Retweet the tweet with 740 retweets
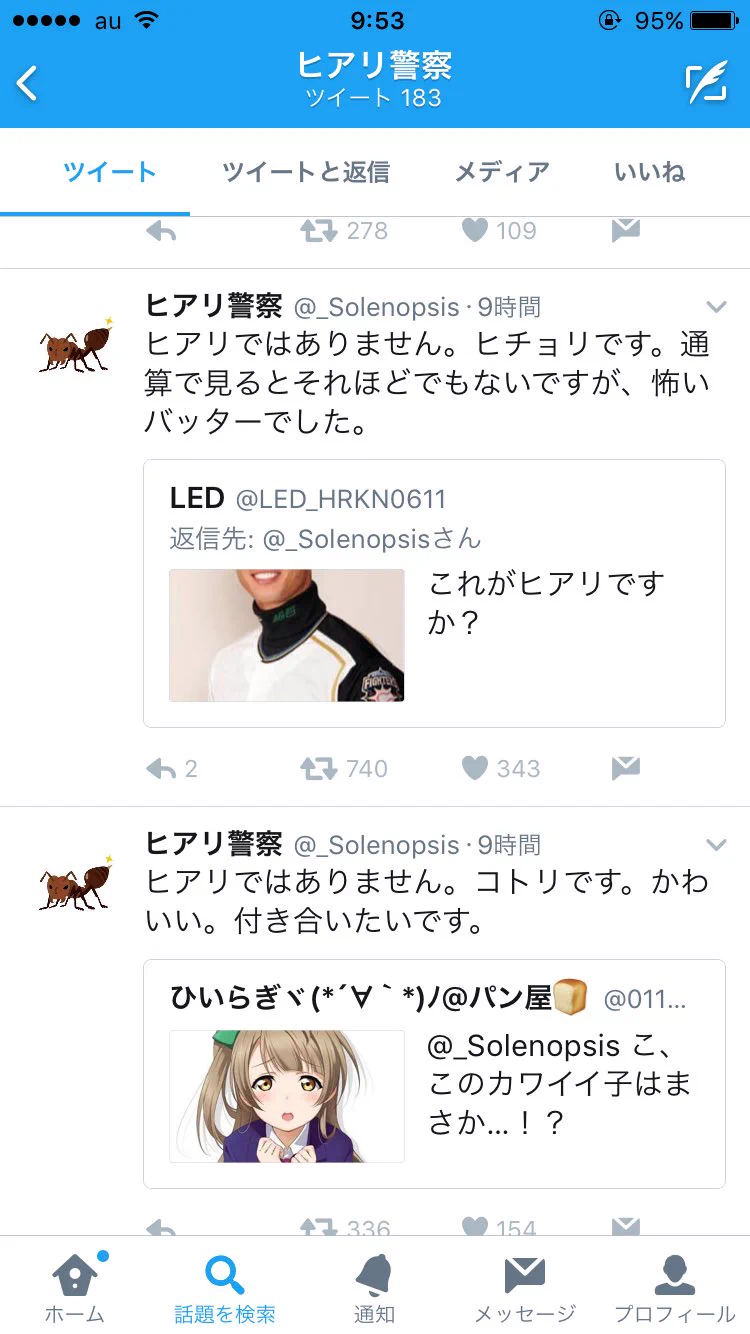Image resolution: width=750 pixels, height=1334 pixels. (x=320, y=768)
